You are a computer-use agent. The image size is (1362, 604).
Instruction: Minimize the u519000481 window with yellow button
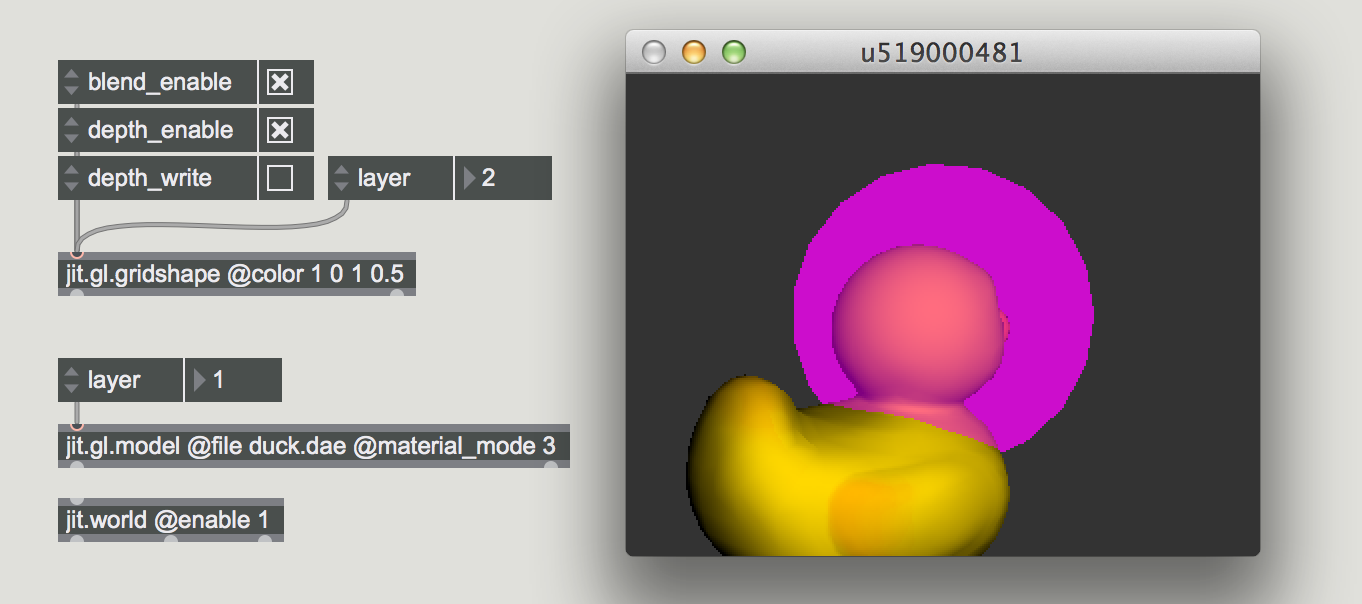pyautogui.click(x=693, y=52)
